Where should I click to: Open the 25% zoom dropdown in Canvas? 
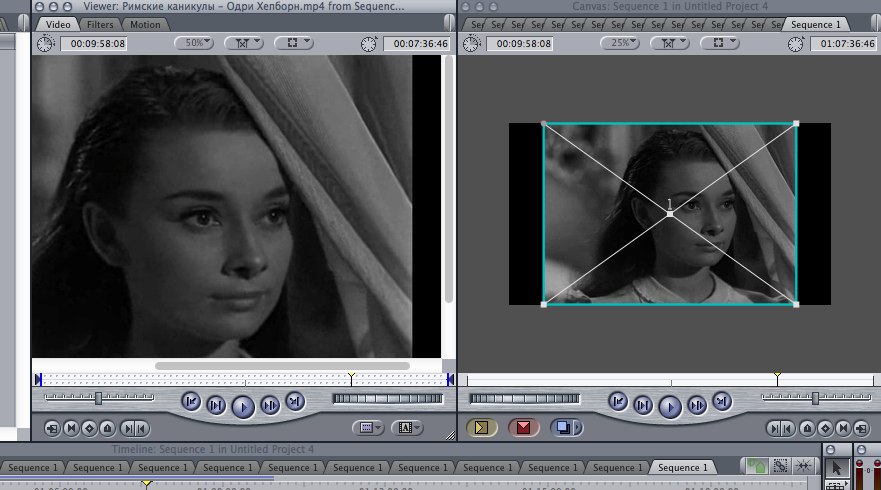tap(620, 43)
